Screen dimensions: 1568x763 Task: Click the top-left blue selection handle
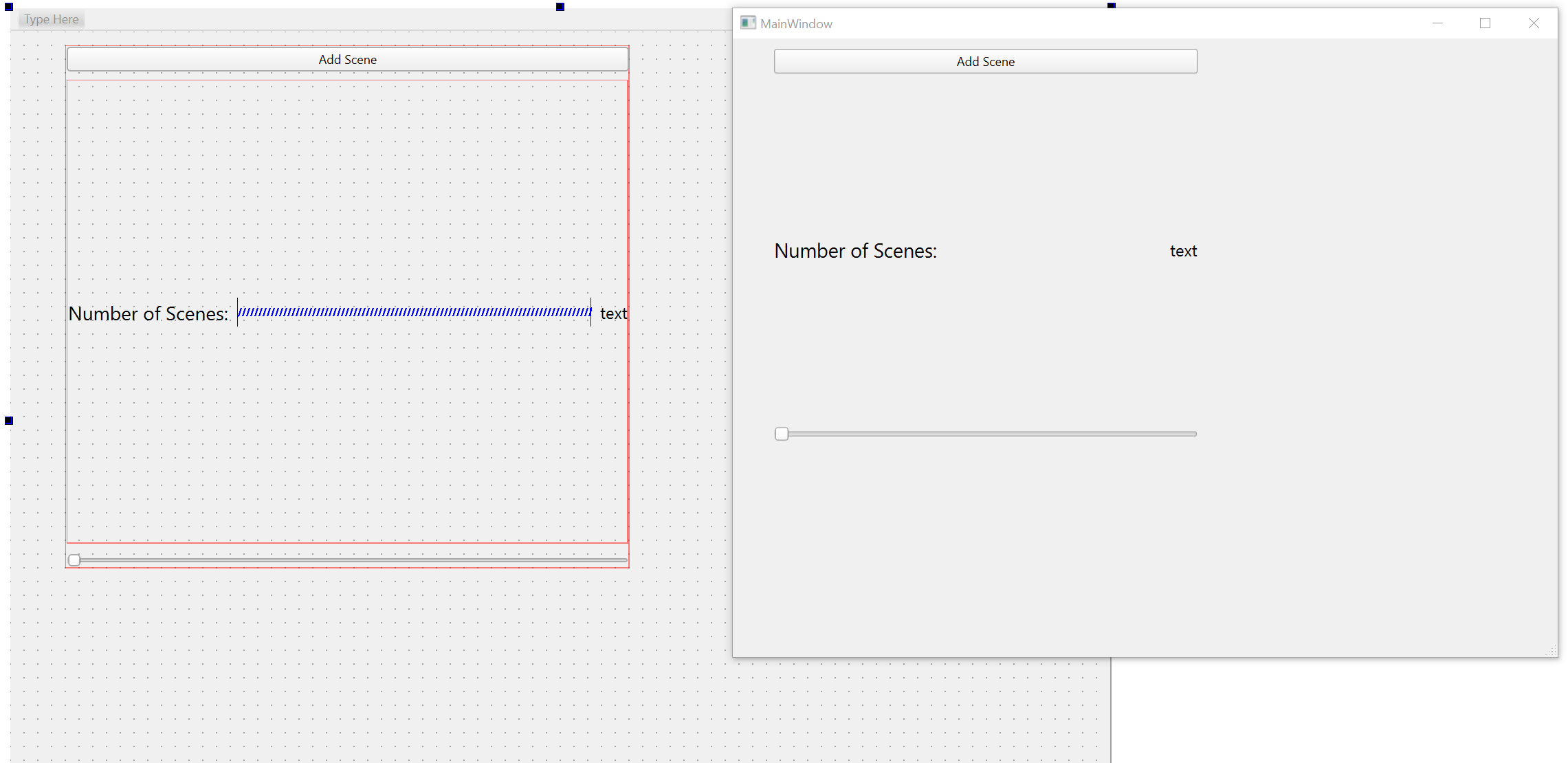pyautogui.click(x=9, y=7)
